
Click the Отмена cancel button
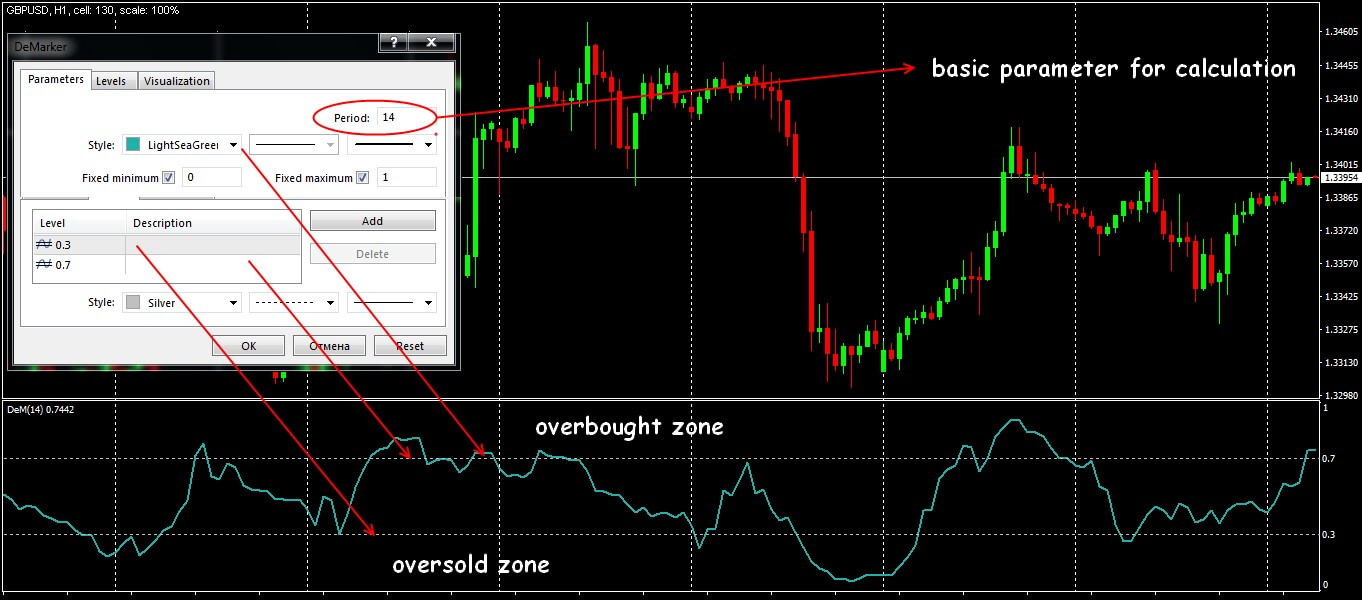(x=330, y=346)
